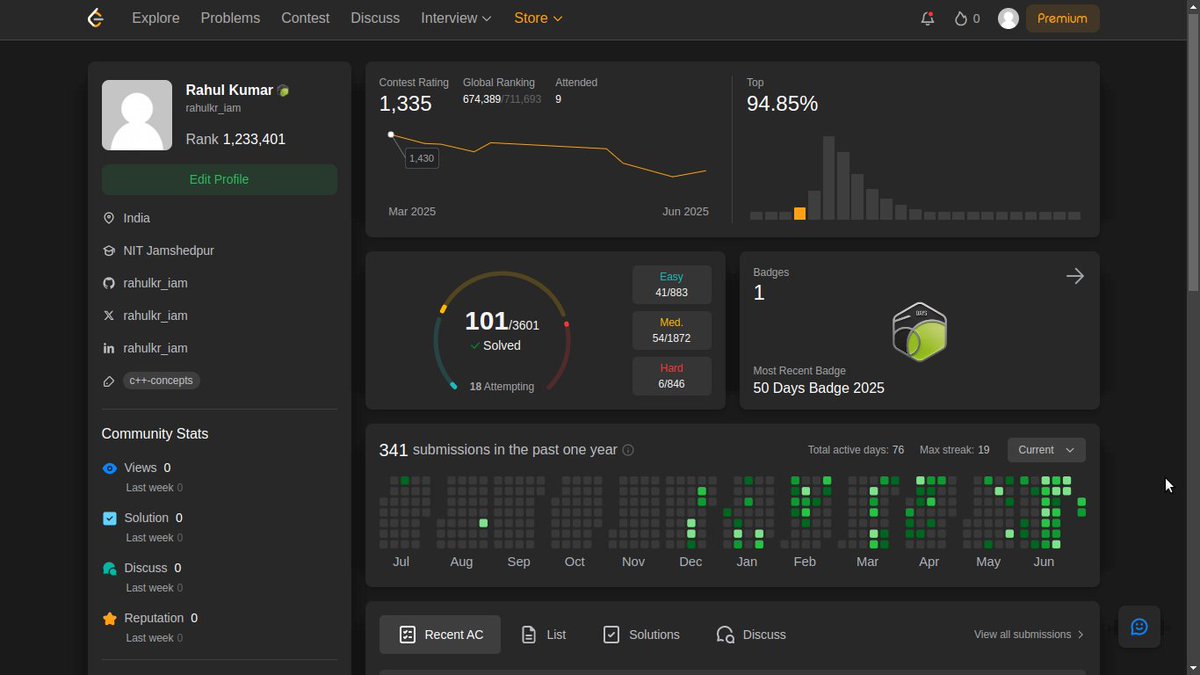The image size is (1200, 675).
Task: Click the NIT Jamshedpur graduation cap icon
Action: pyautogui.click(x=109, y=251)
